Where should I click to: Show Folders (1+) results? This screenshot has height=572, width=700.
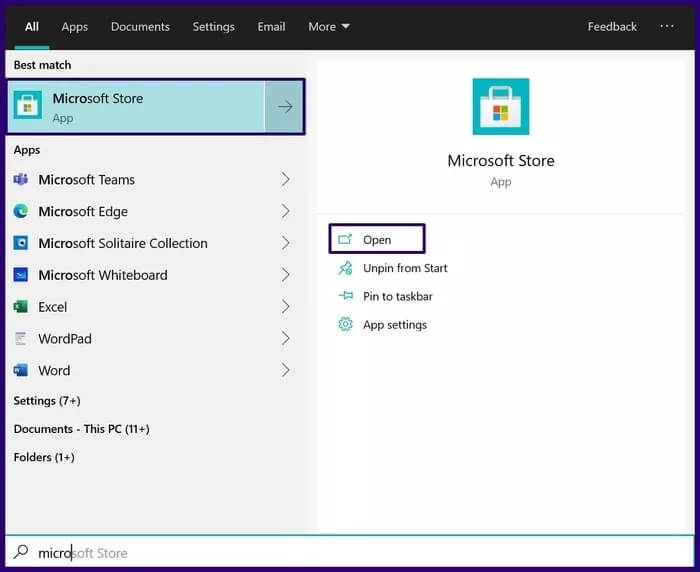[44, 457]
